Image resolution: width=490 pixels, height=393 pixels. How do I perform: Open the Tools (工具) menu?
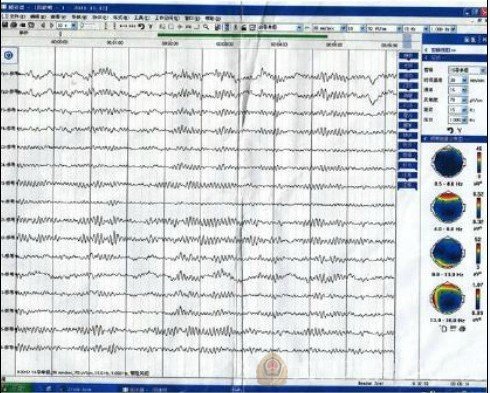(x=141, y=17)
